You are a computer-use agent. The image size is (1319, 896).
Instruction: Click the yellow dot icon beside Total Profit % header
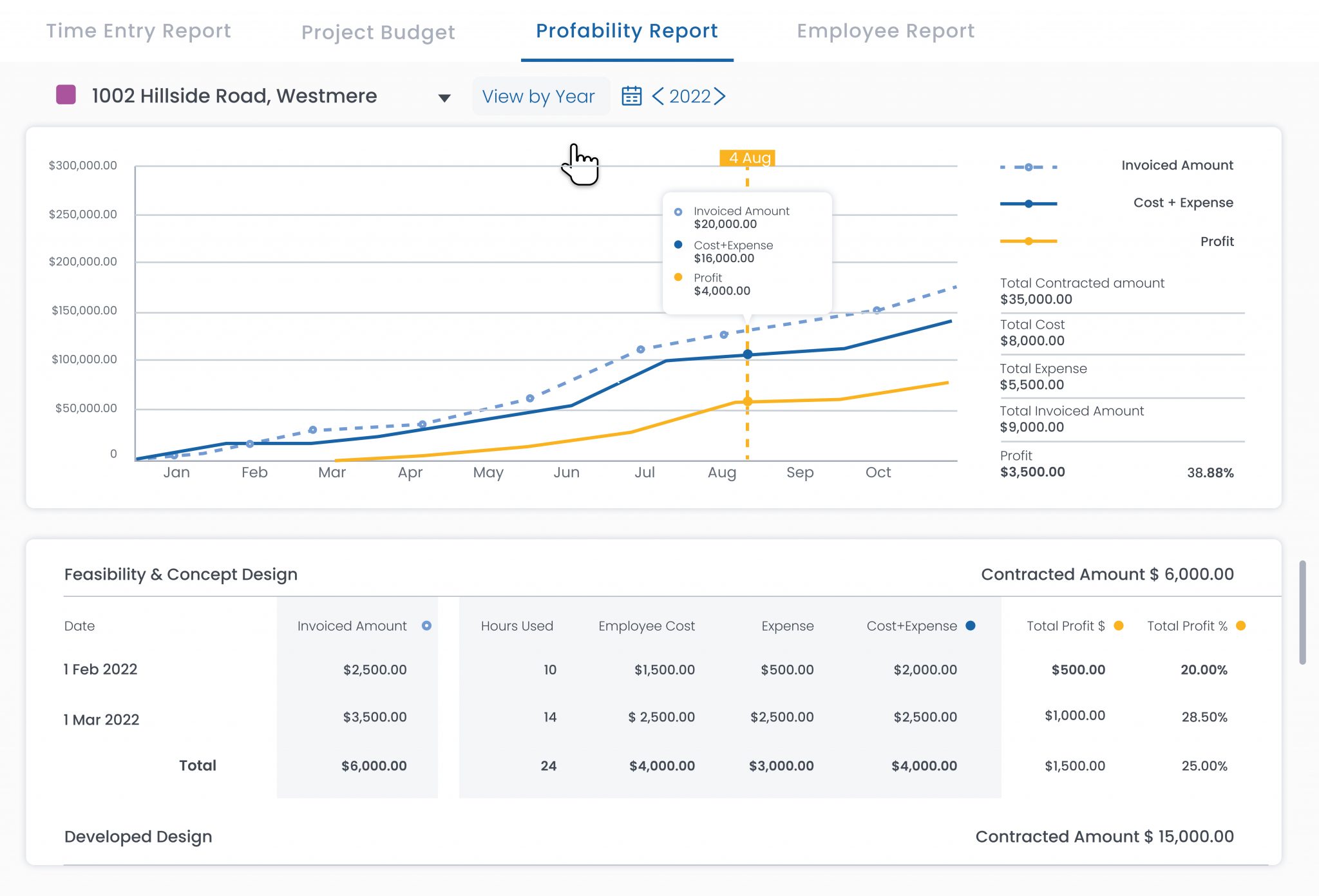[x=1240, y=625]
